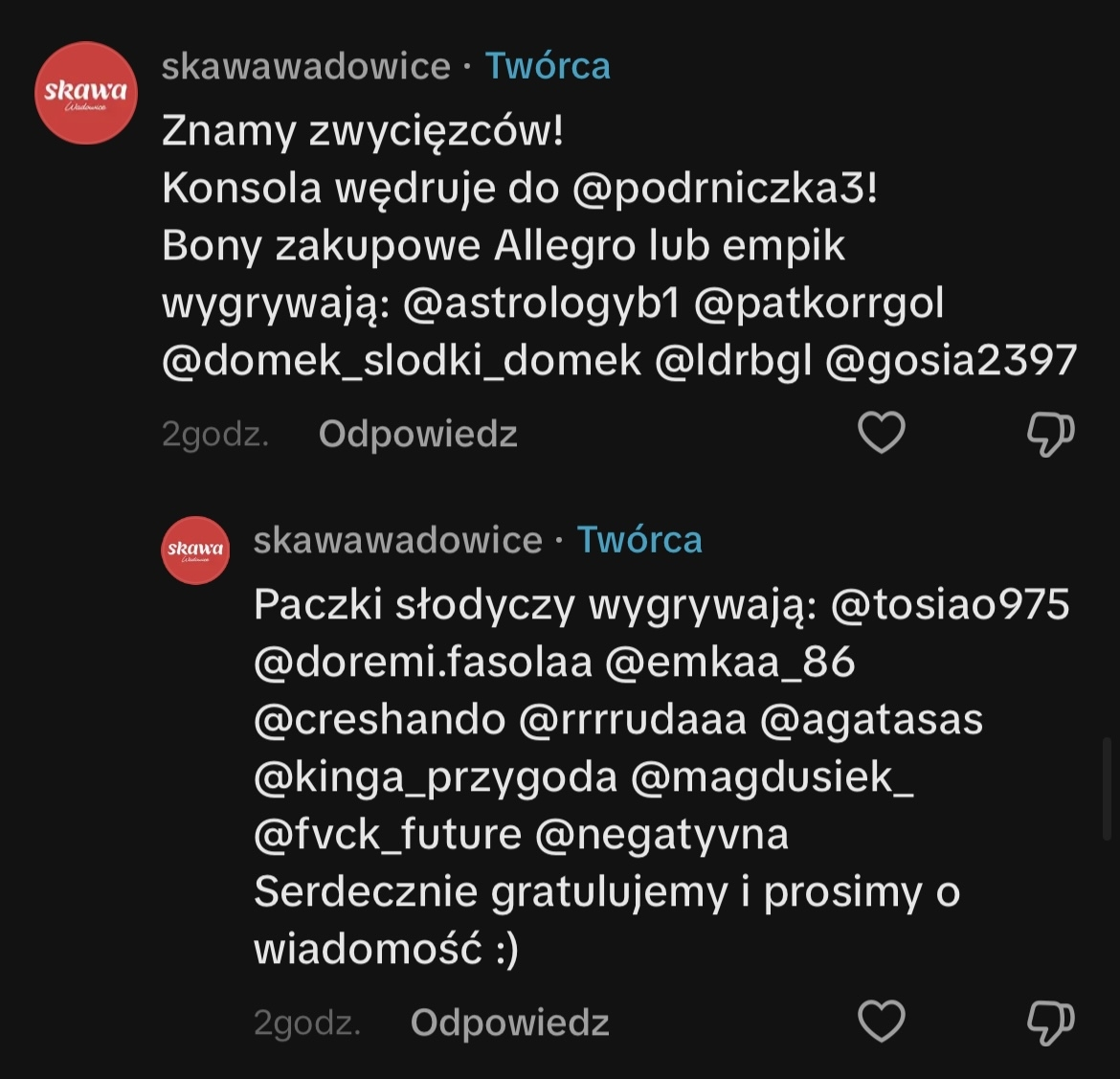The height and width of the screenshot is (1079, 1120).
Task: Open the @astrologyb1 mention
Action: tap(542, 303)
